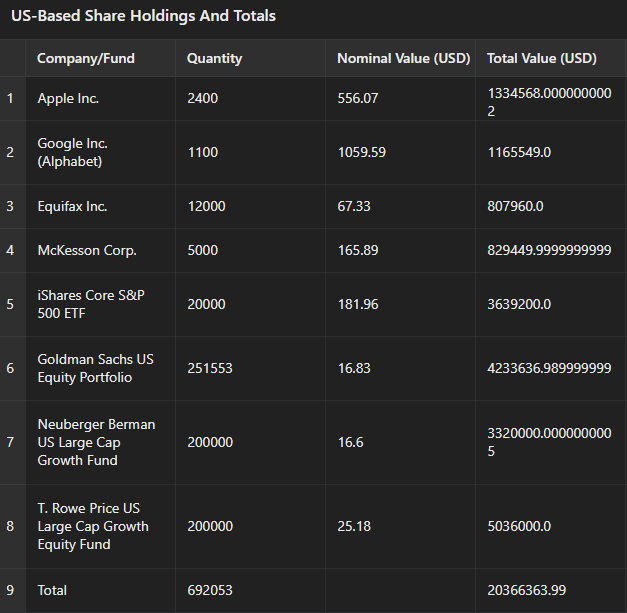Viewport: 627px width, 613px height.
Task: Click the US-Based Share Holdings And Totals title
Action: coord(143,16)
